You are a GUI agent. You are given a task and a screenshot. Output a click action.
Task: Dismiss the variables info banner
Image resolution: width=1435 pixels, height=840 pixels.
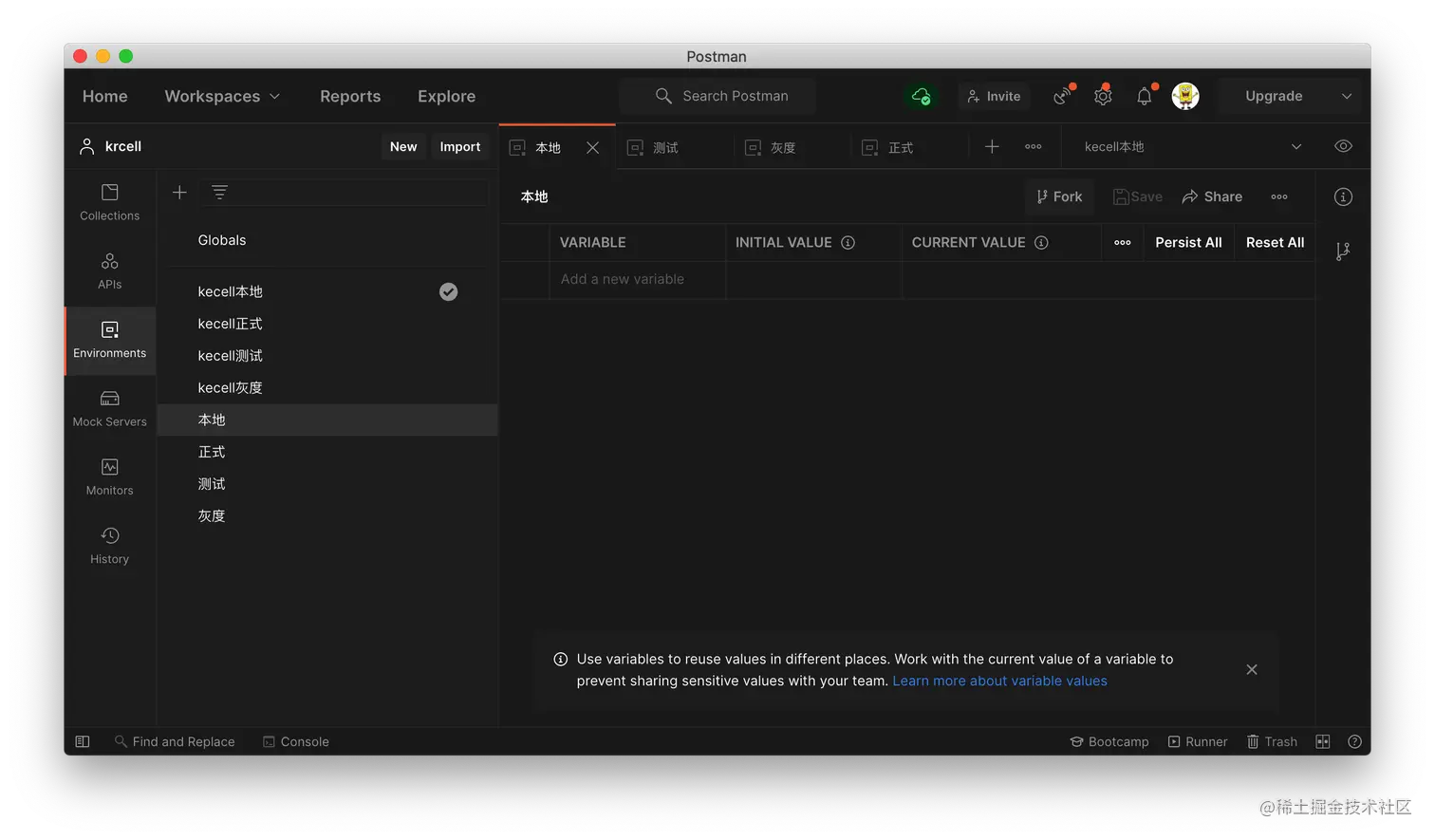[1252, 669]
